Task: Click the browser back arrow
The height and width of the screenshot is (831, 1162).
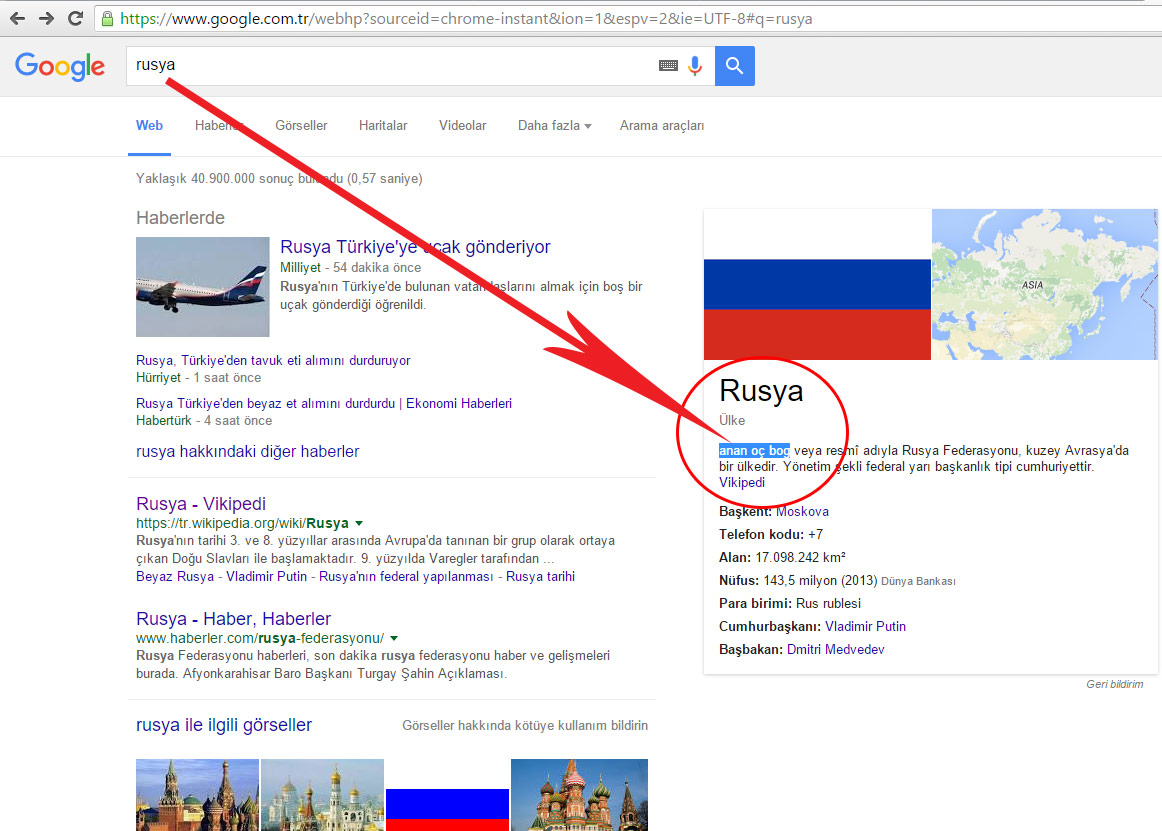Action: pyautogui.click(x=17, y=18)
